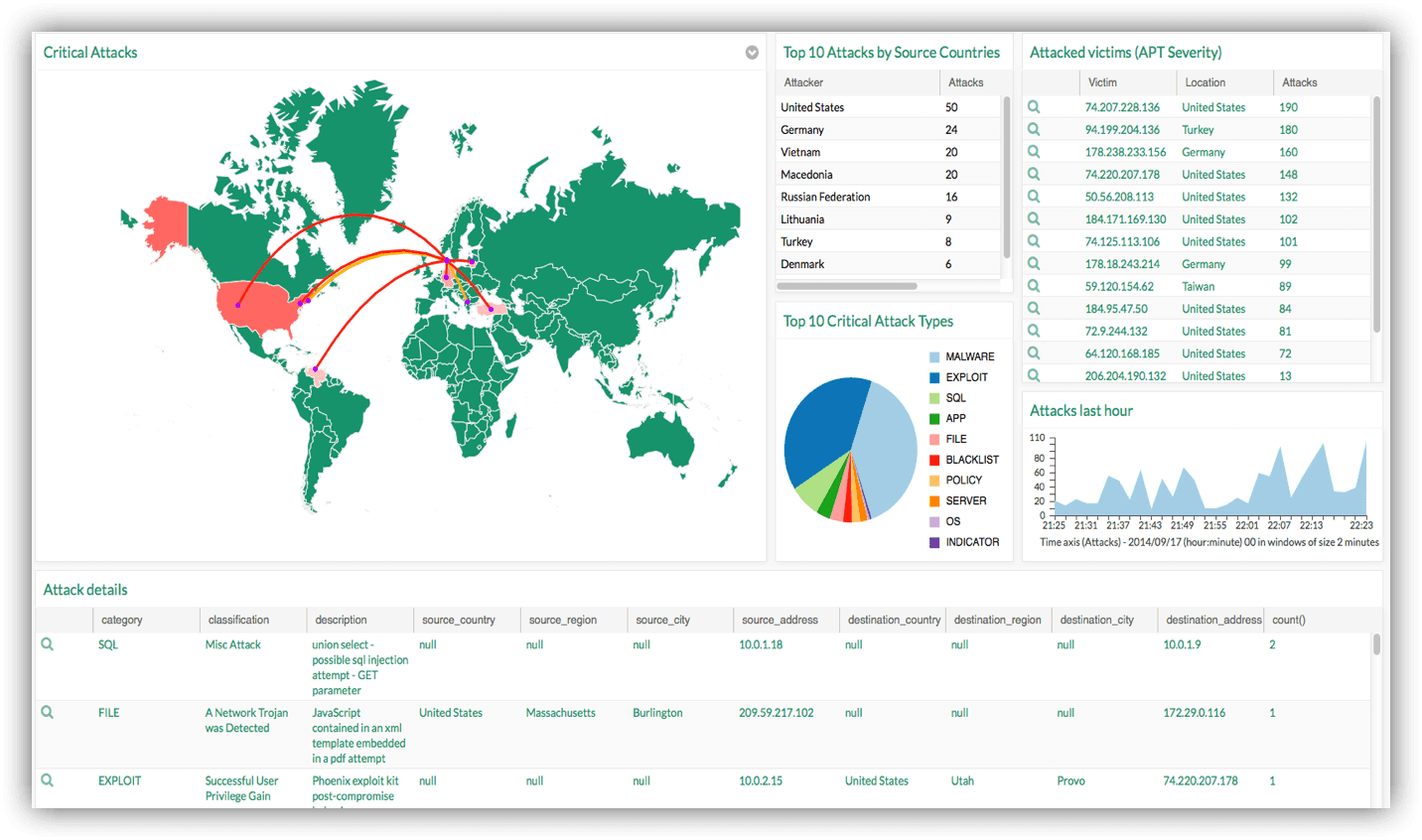Click the Misc Attack classification link

tap(232, 644)
